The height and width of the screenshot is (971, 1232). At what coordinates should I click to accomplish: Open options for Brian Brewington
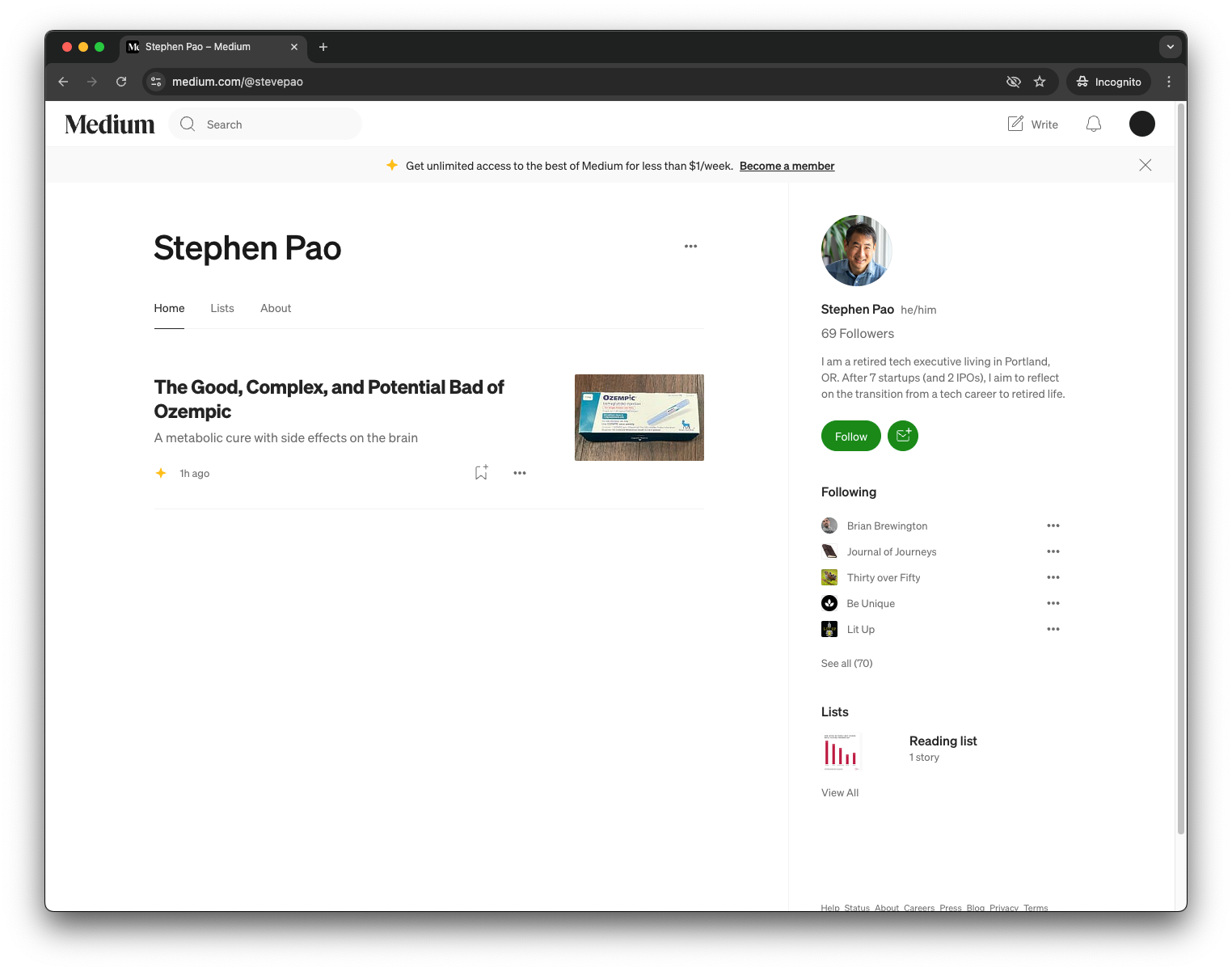point(1053,526)
